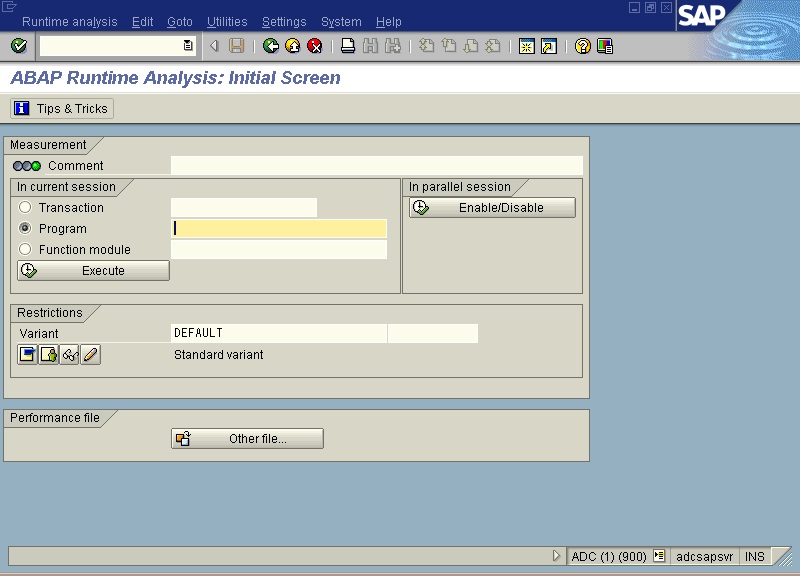The image size is (800, 576).
Task: Click the green checkmark Enter icon
Action: click(18, 45)
